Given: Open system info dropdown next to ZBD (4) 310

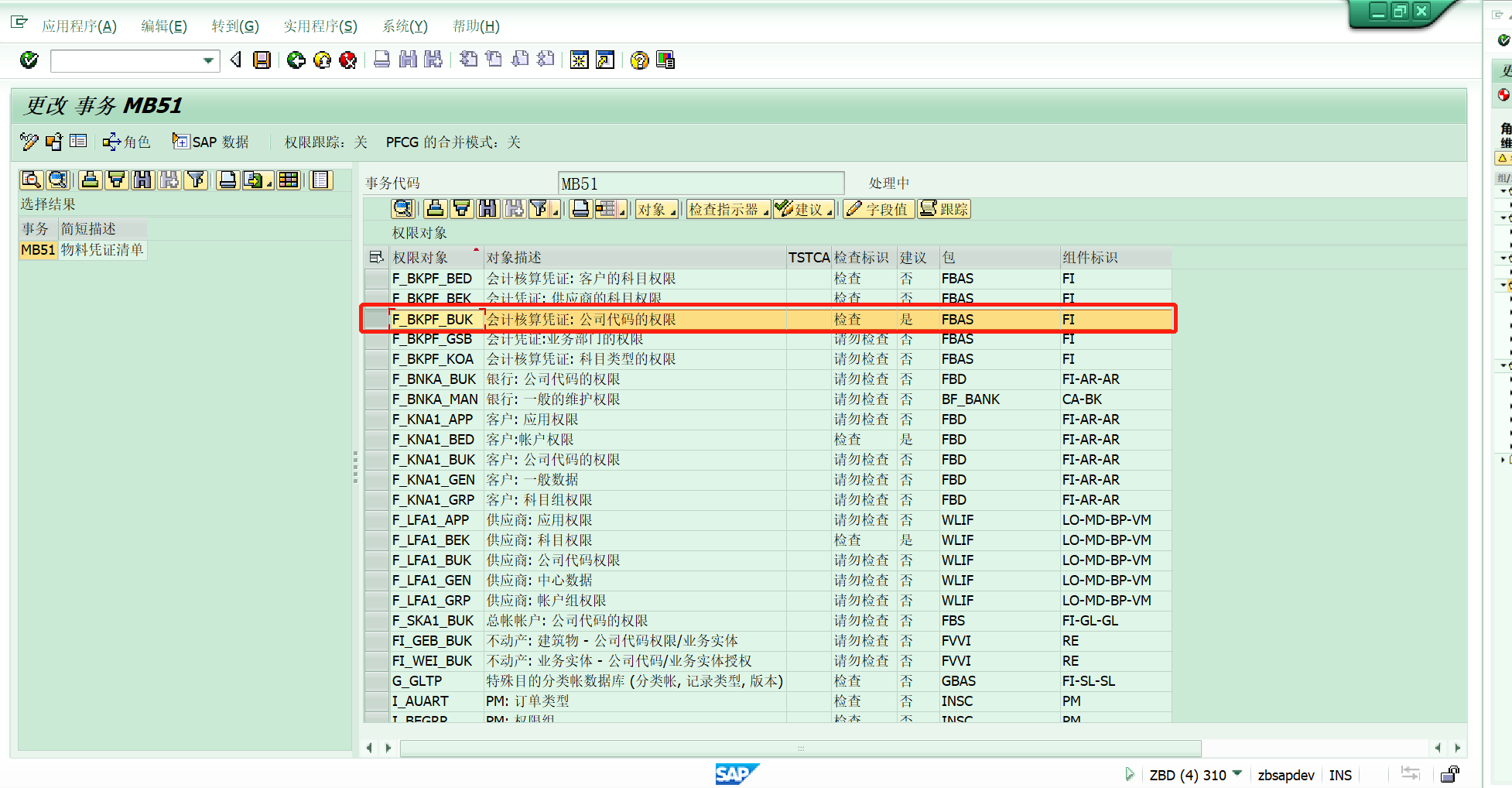Looking at the screenshot, I should point(1237,773).
